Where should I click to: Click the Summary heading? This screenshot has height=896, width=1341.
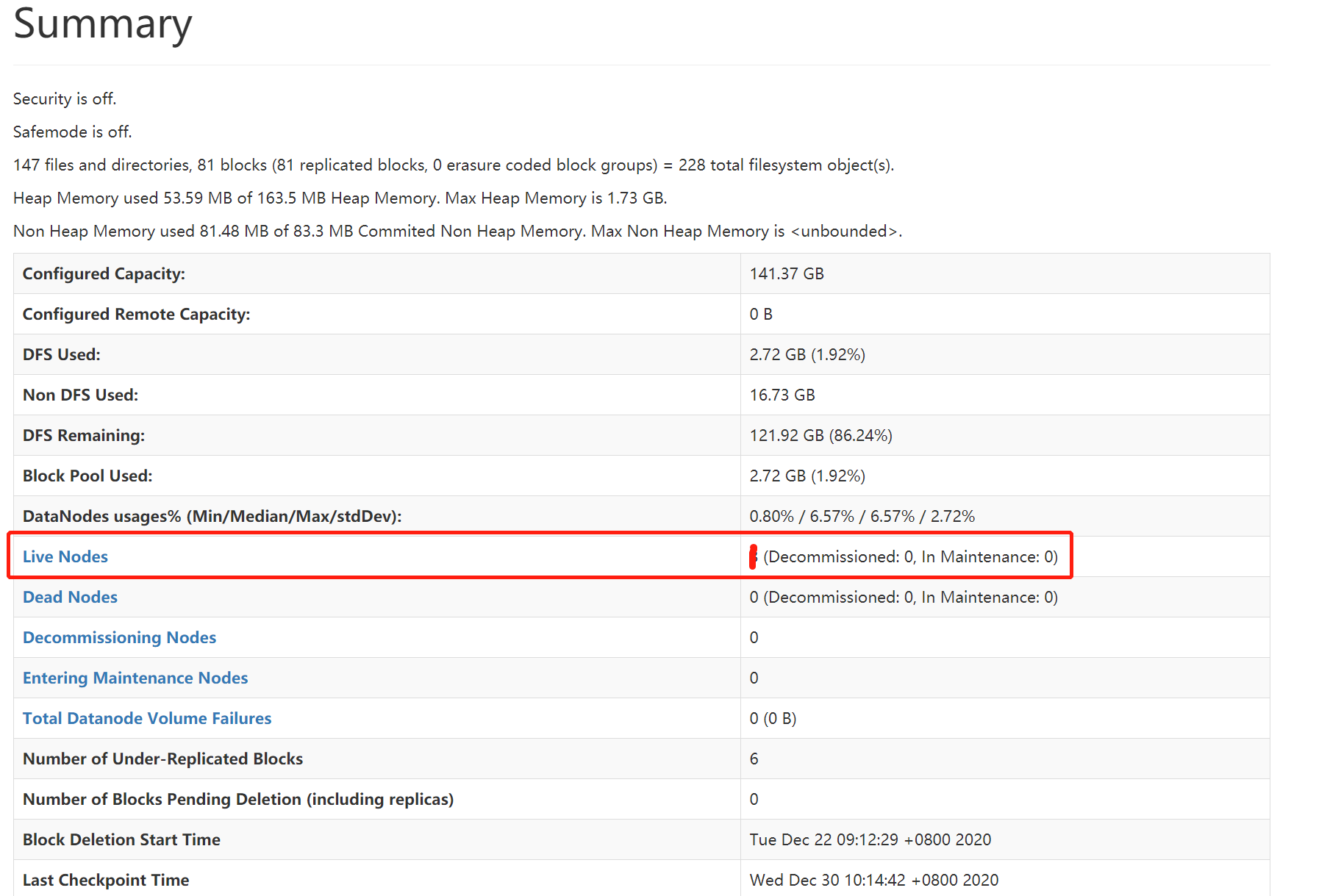pos(103,24)
